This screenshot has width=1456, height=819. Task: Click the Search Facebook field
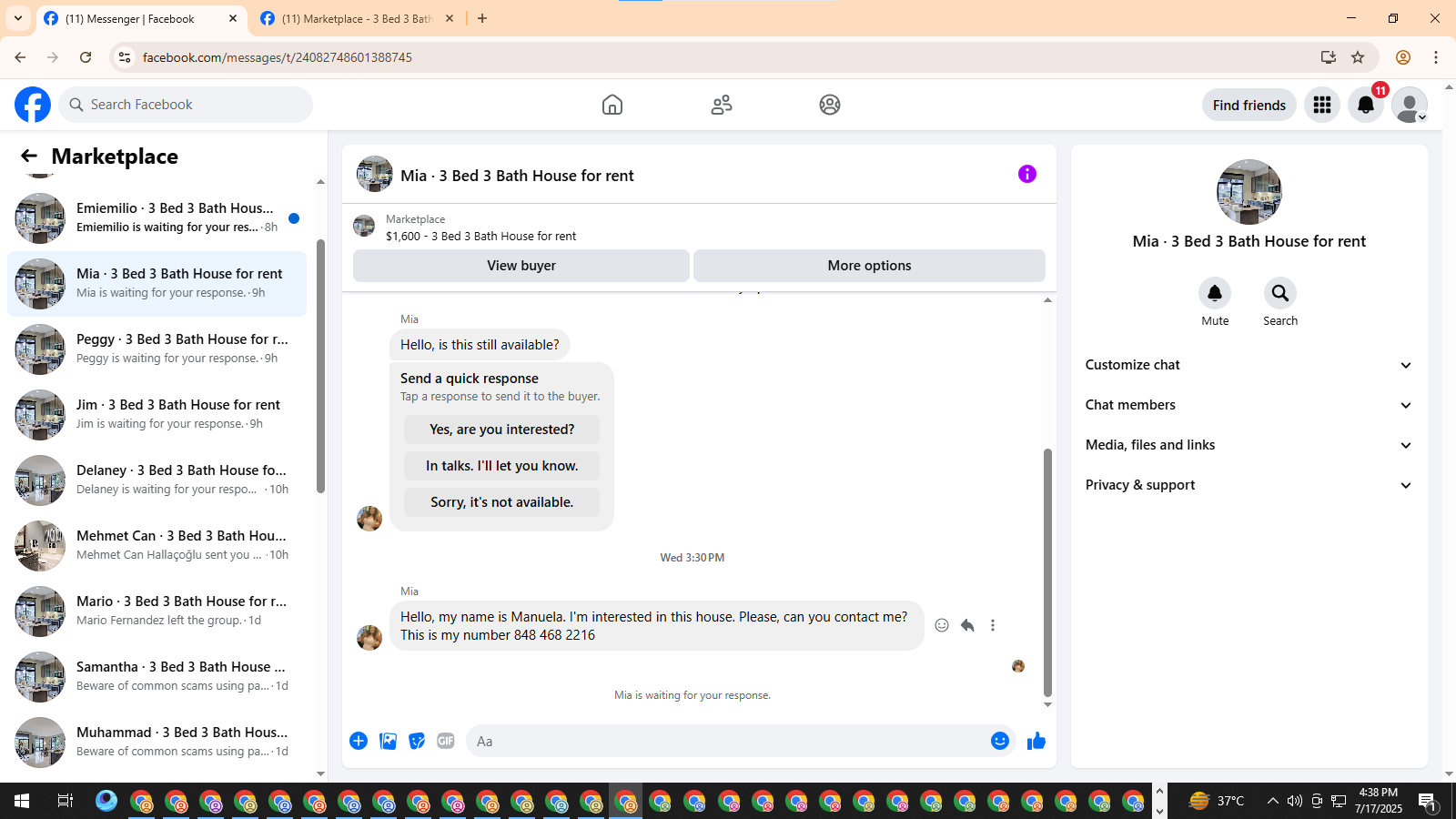coord(186,105)
